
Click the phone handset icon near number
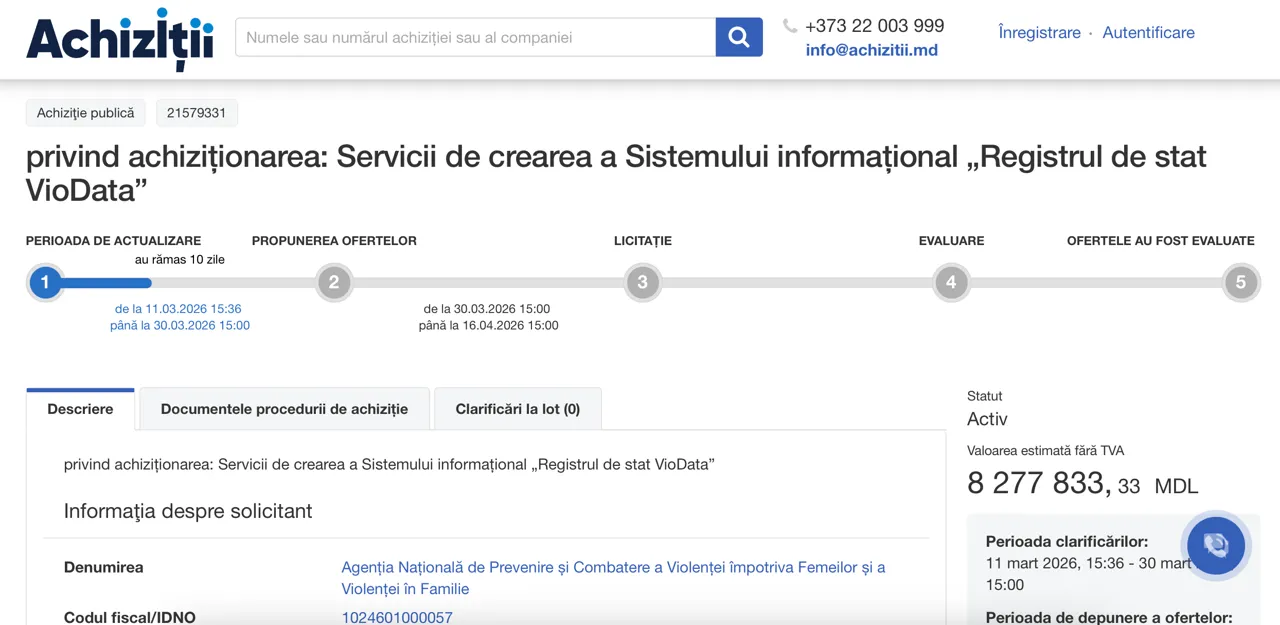point(790,26)
